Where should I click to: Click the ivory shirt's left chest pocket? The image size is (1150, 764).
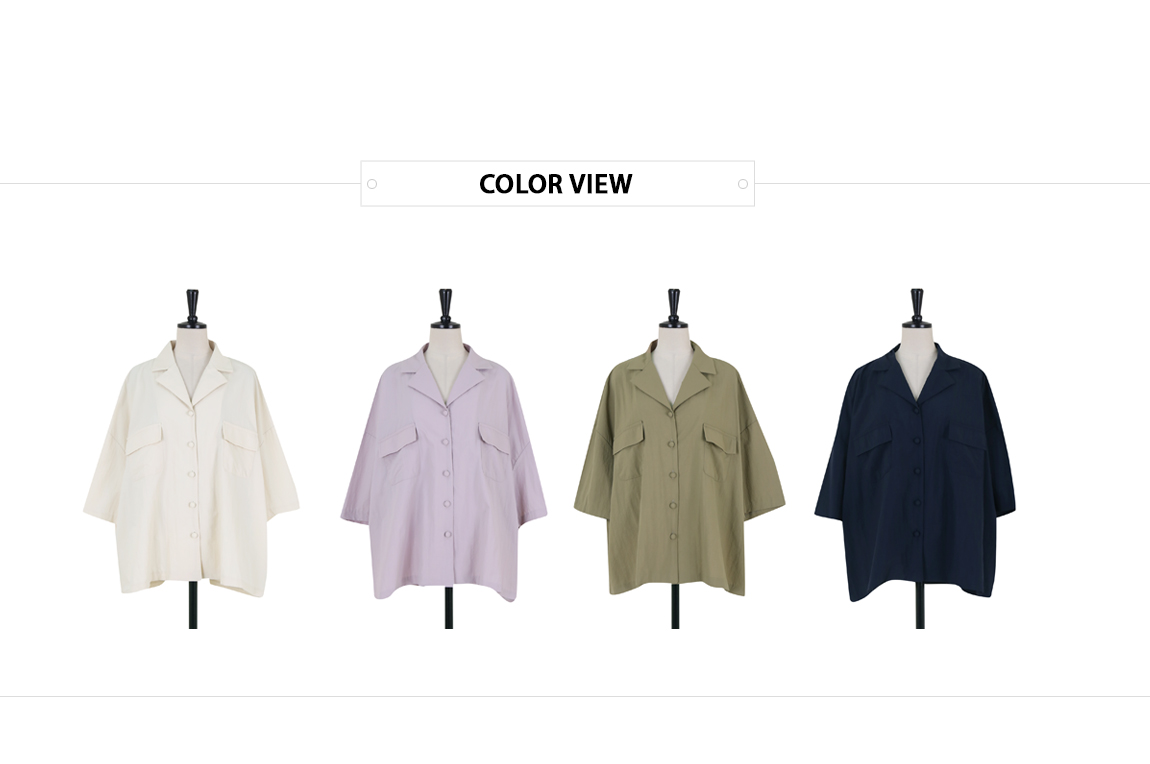[x=146, y=453]
